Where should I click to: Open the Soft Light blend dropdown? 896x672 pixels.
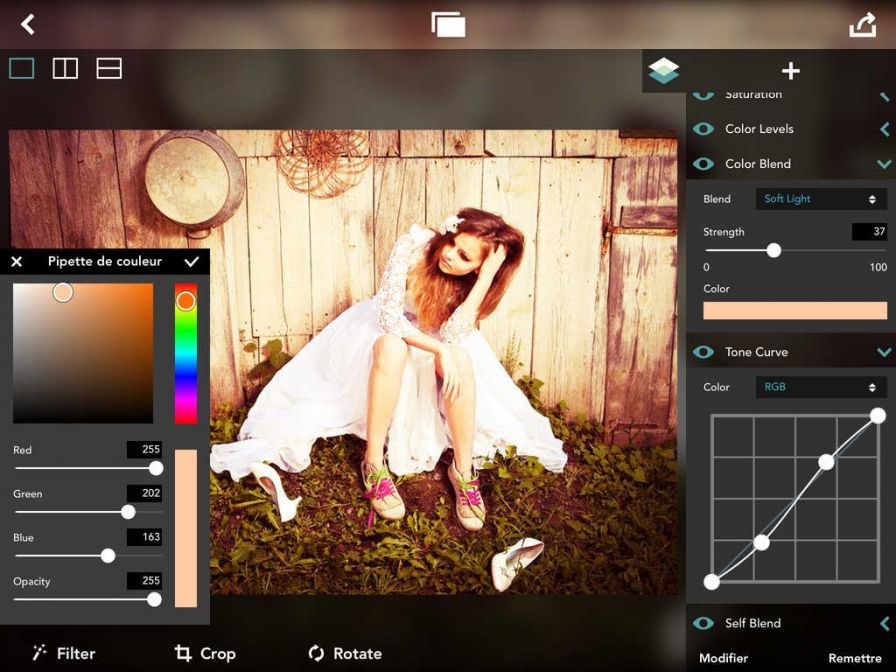(x=820, y=199)
